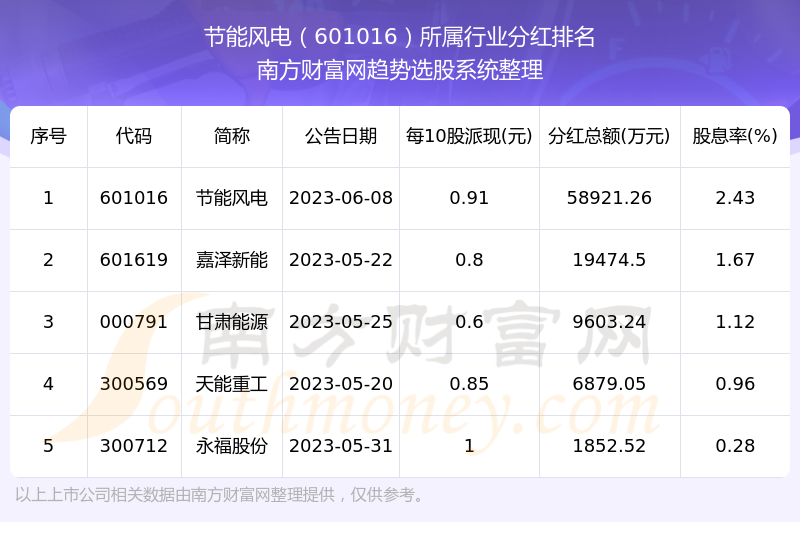Image resolution: width=800 pixels, height=544 pixels.
Task: Click the date 2023-05-25
Action: point(341,322)
